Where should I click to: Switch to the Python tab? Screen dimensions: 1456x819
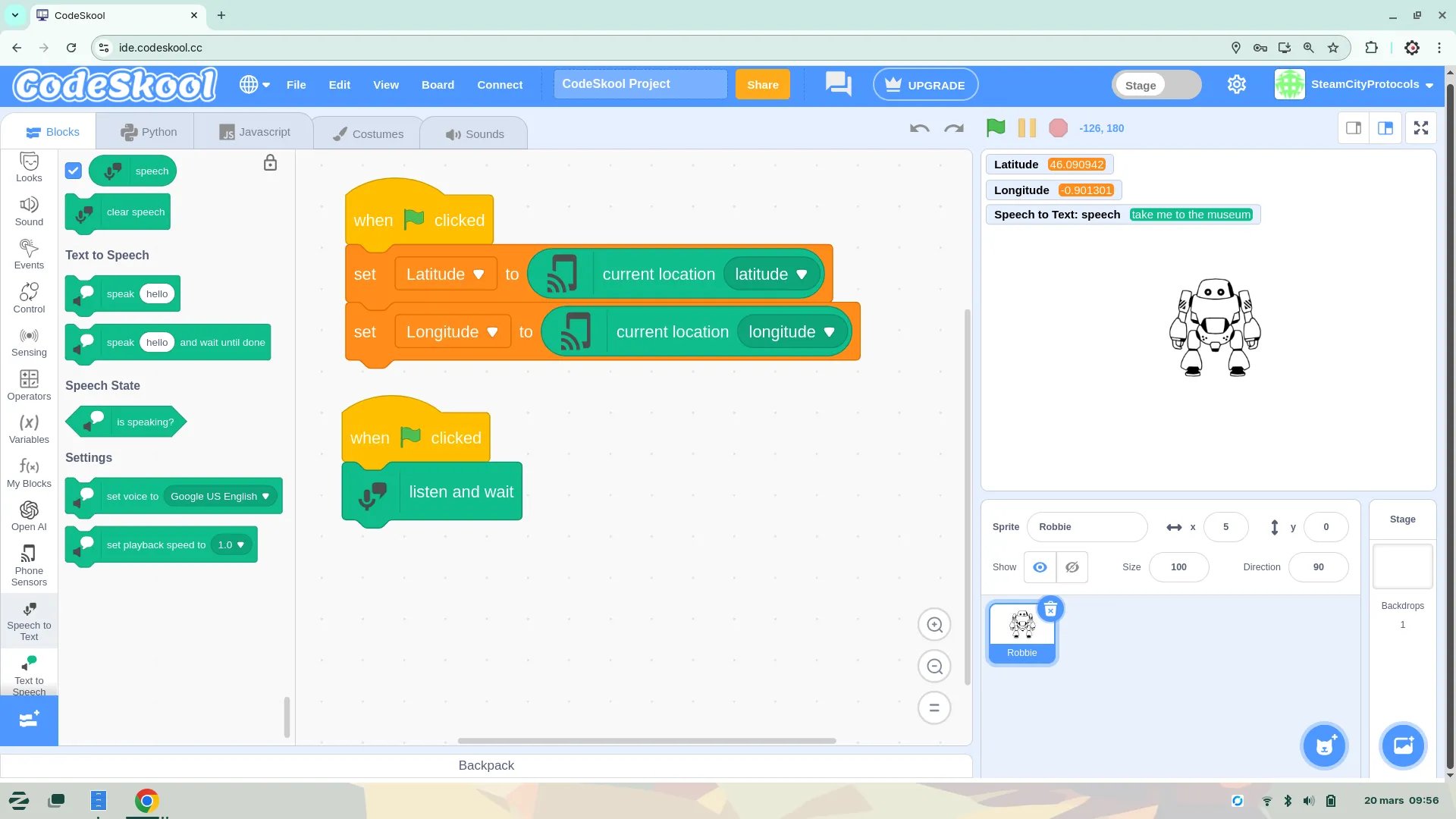click(x=149, y=132)
